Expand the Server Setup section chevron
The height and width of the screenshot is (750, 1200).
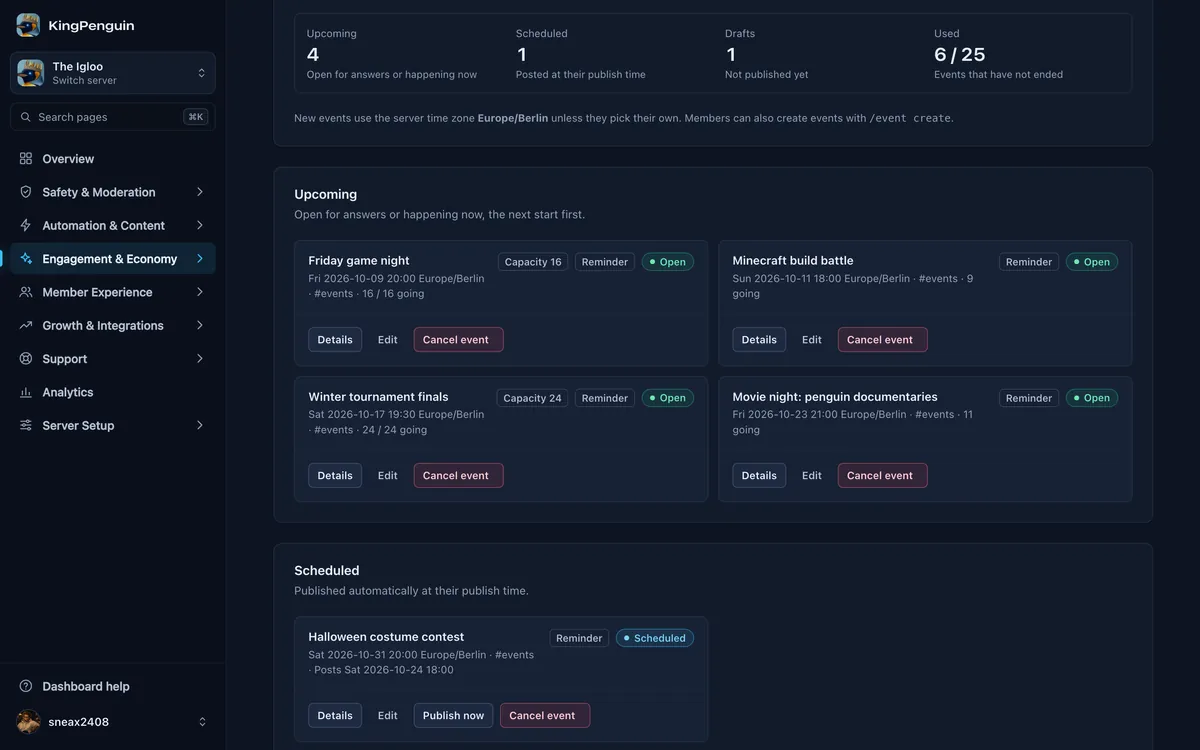point(200,426)
